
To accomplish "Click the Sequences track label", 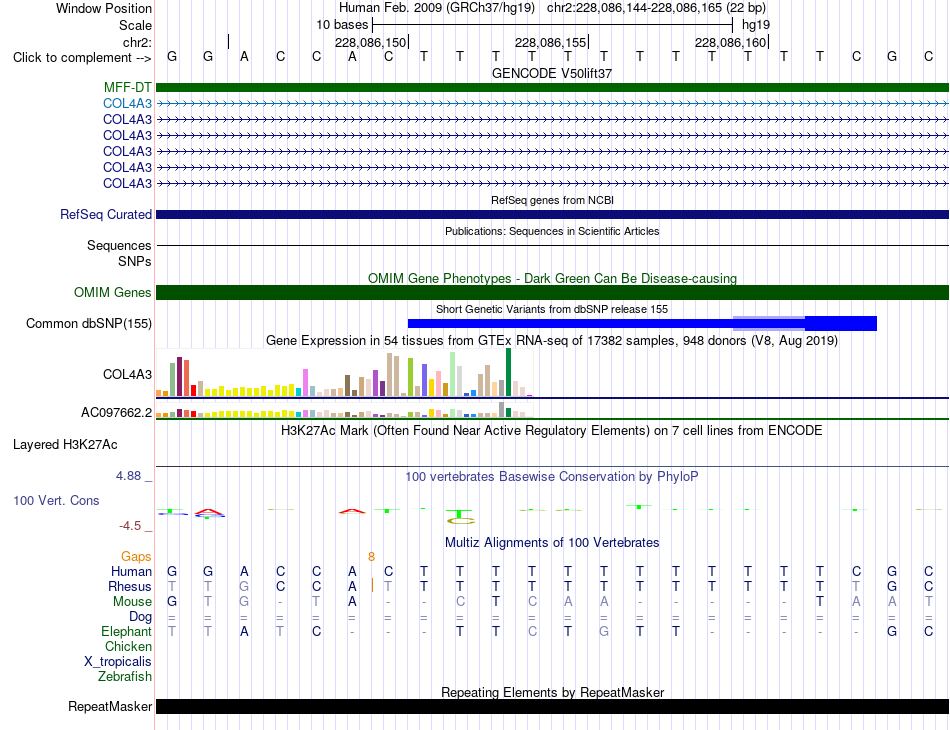I will pos(119,245).
